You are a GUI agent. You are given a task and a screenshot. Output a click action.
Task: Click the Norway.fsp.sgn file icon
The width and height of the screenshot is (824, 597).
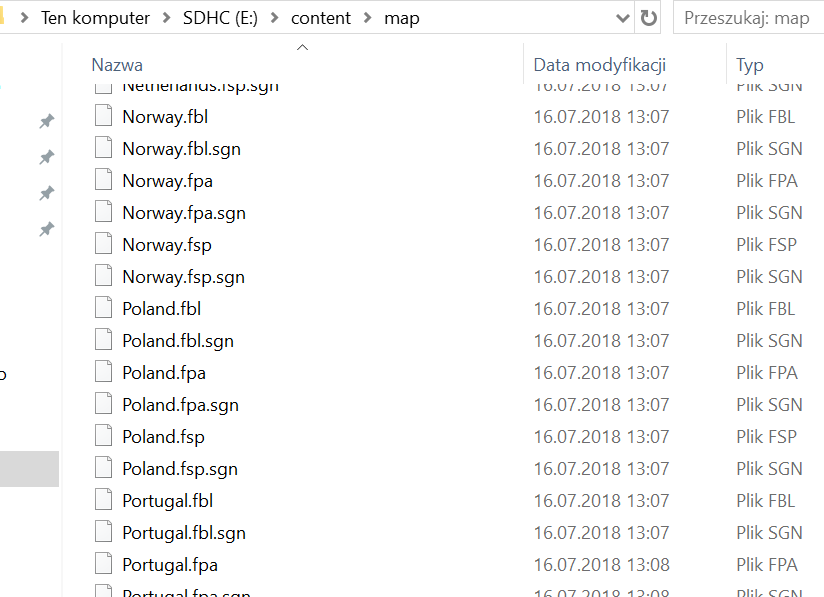[x=103, y=277]
